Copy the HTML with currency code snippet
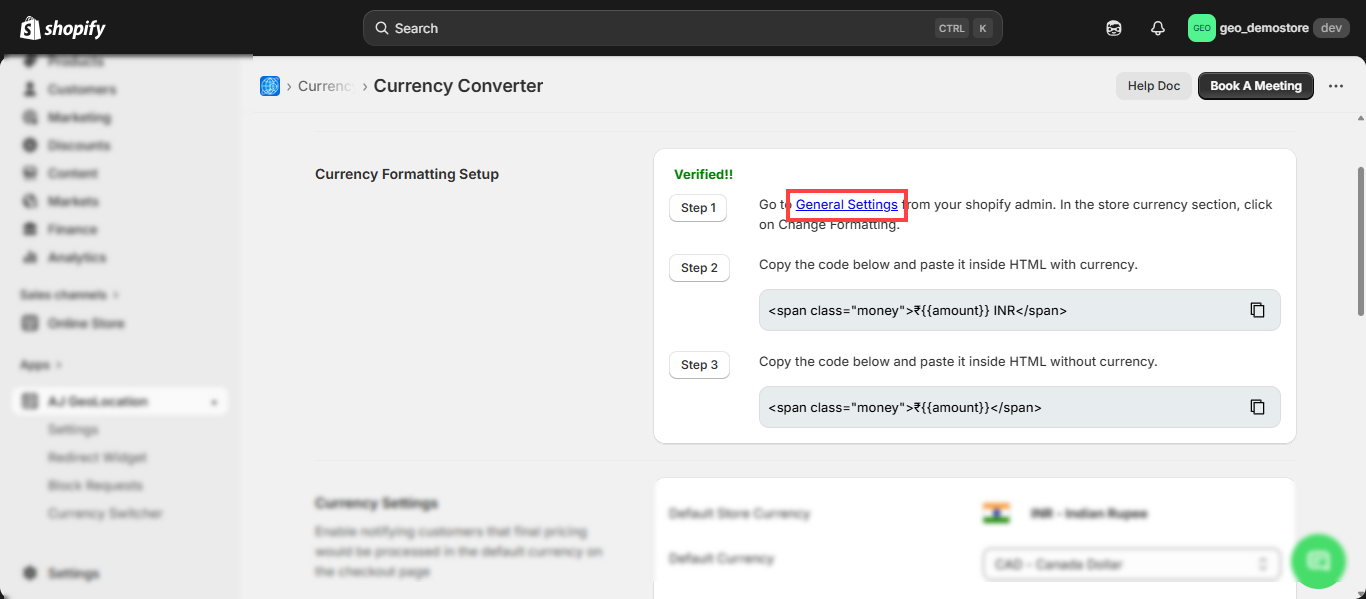 pos(1257,310)
